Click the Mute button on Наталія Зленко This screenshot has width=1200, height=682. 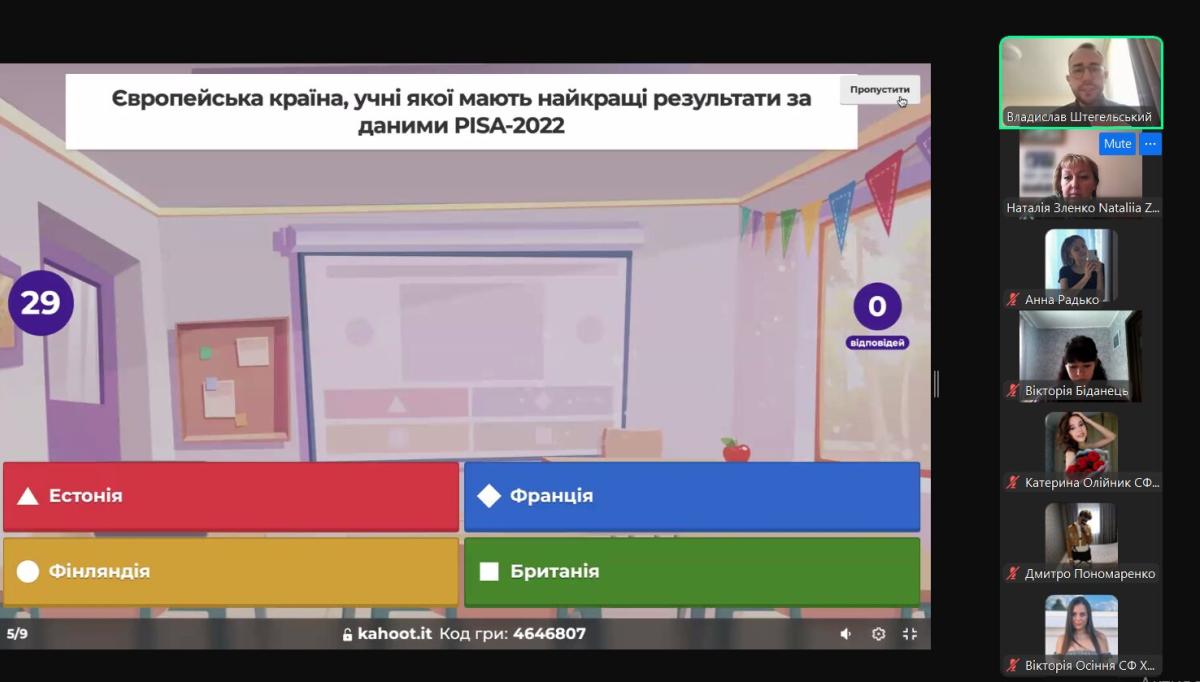[1117, 144]
